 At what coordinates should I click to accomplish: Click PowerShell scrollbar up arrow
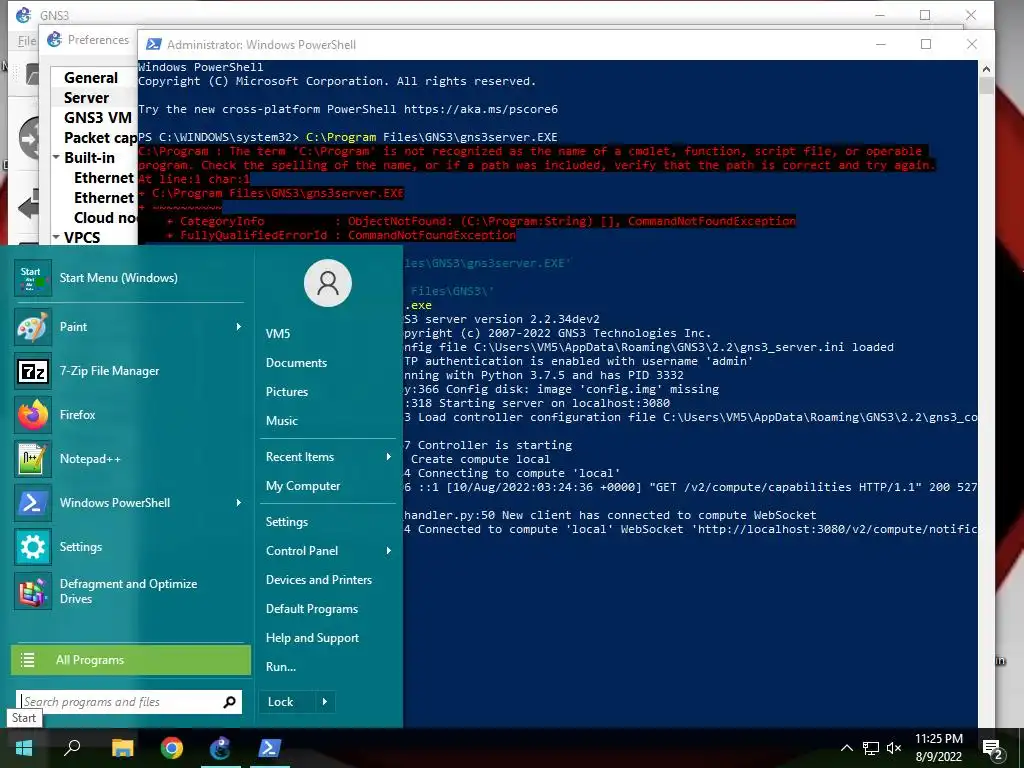[x=986, y=69]
